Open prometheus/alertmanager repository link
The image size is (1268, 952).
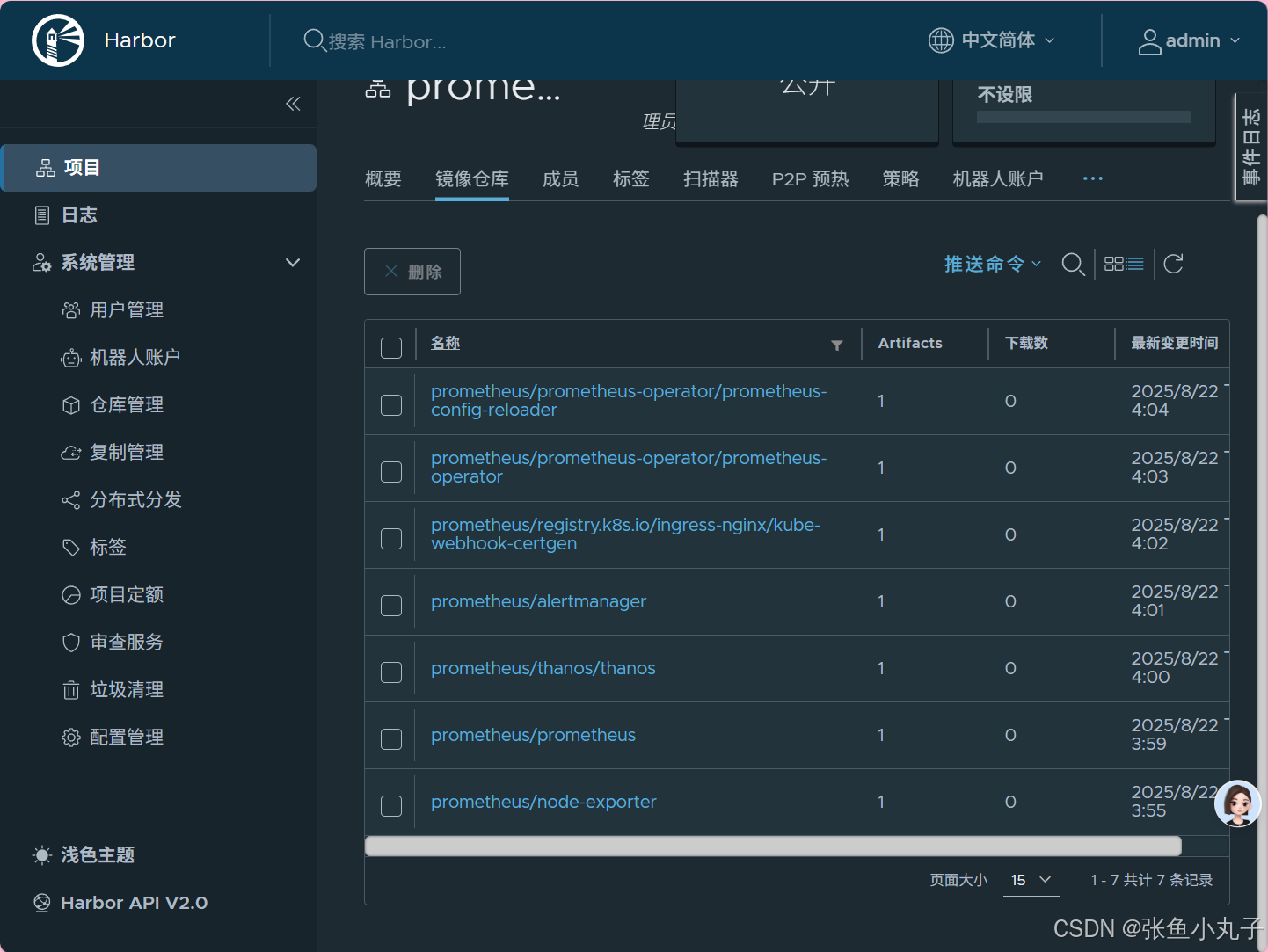[x=538, y=601]
